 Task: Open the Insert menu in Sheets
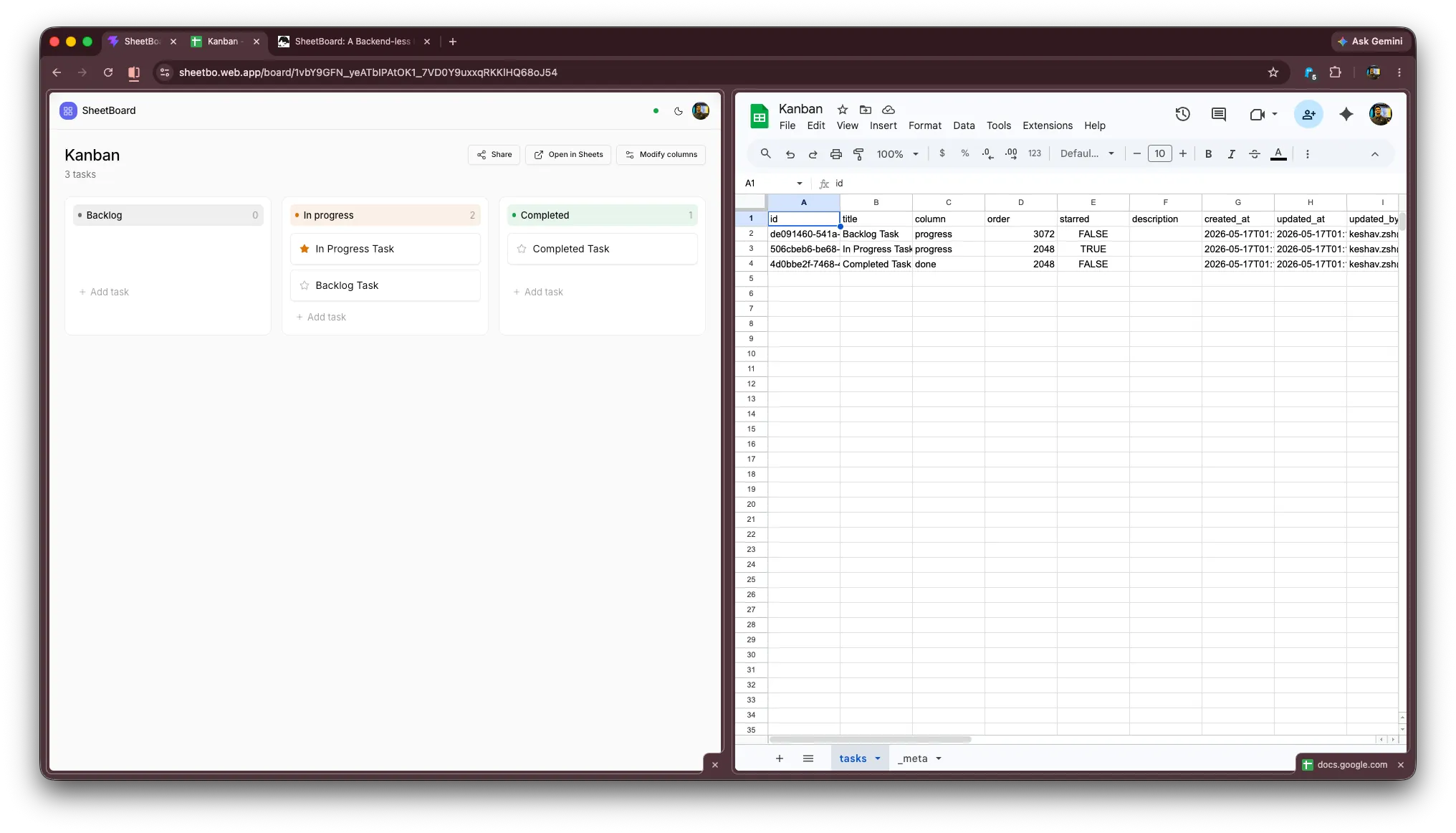[883, 125]
